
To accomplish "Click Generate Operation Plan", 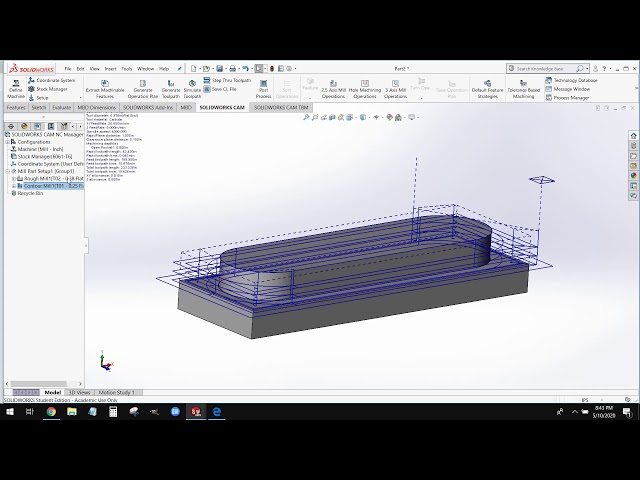I will pos(142,89).
